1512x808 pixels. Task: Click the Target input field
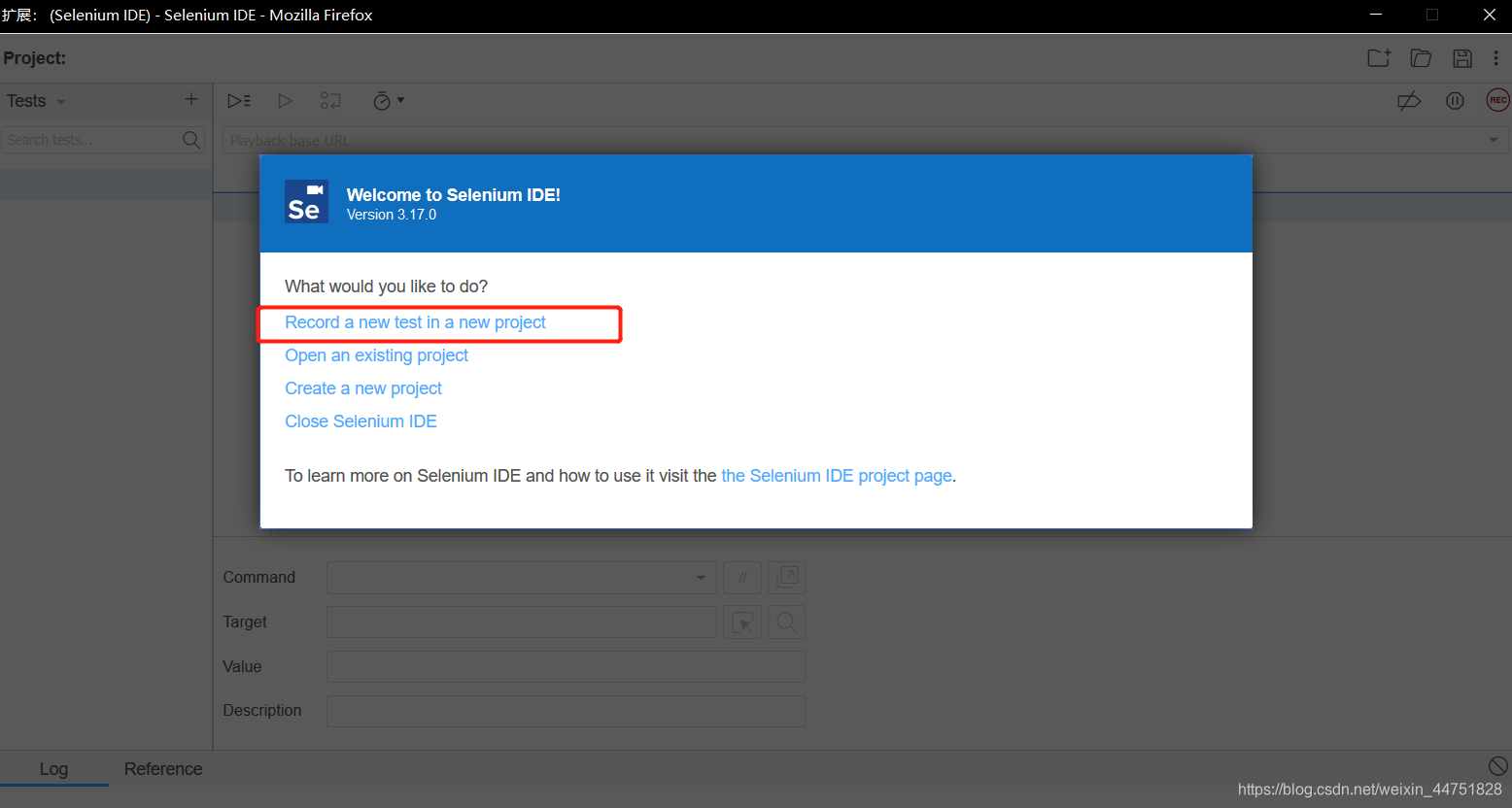pyautogui.click(x=522, y=623)
